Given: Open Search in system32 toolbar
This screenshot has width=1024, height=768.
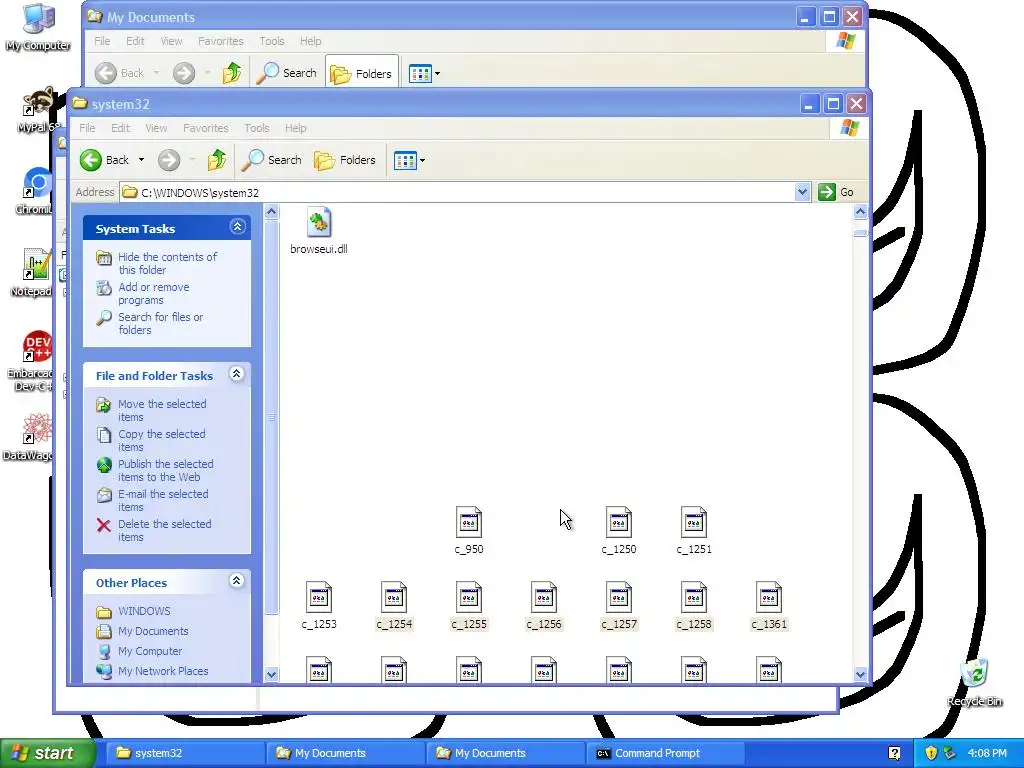Looking at the screenshot, I should tap(272, 160).
